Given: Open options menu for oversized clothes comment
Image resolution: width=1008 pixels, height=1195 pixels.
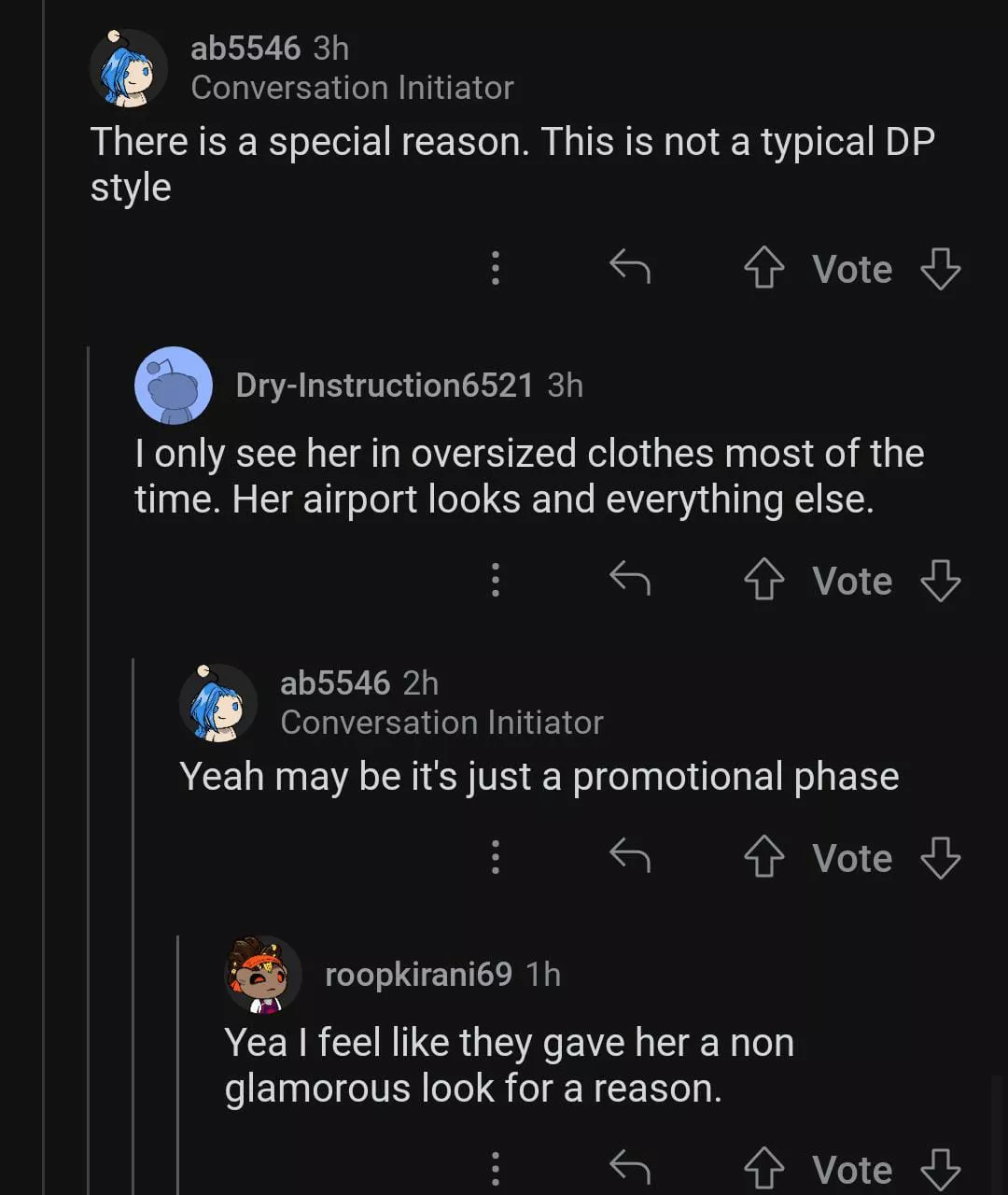Looking at the screenshot, I should pyautogui.click(x=496, y=581).
